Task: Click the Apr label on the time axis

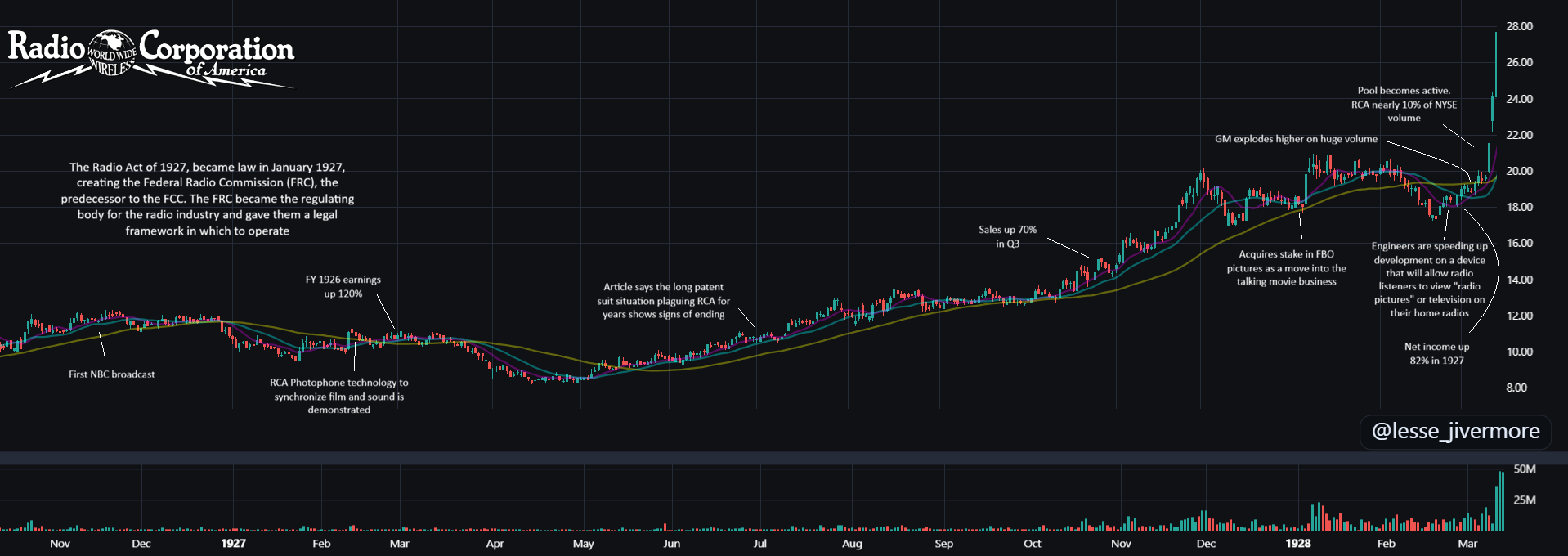Action: click(495, 544)
